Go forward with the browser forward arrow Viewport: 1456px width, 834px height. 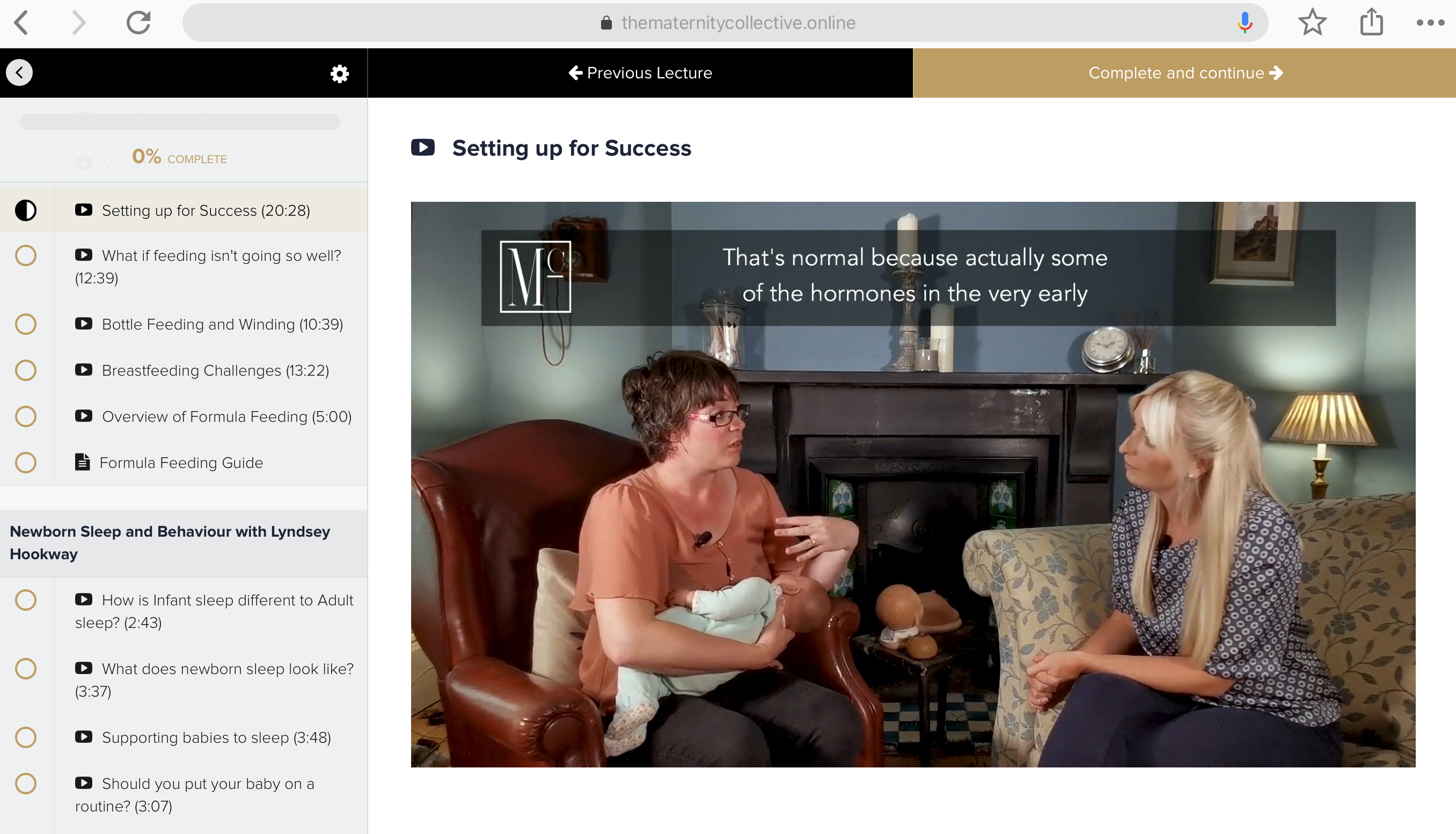[x=78, y=23]
